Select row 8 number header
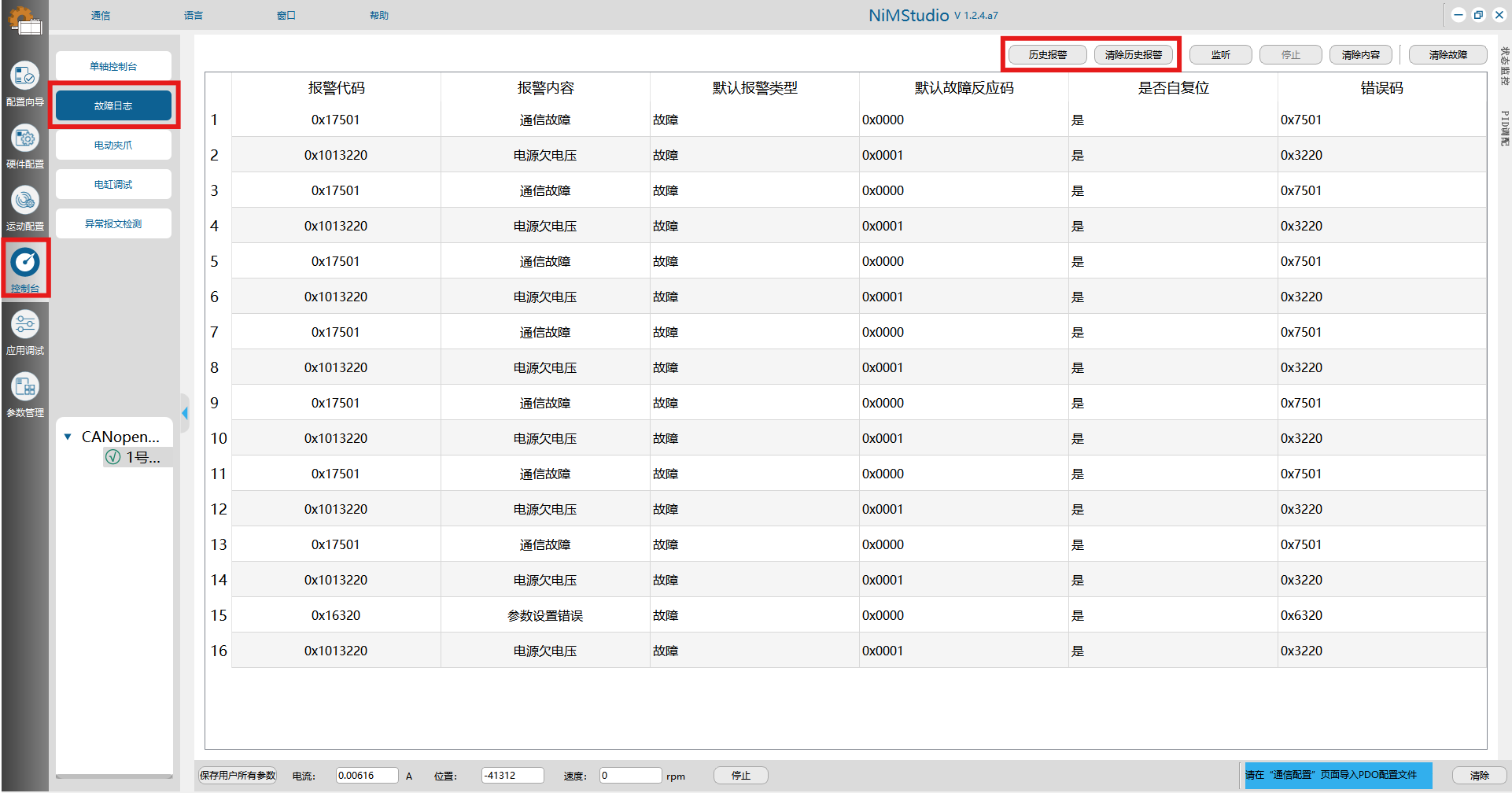1512x793 pixels. pyautogui.click(x=218, y=367)
